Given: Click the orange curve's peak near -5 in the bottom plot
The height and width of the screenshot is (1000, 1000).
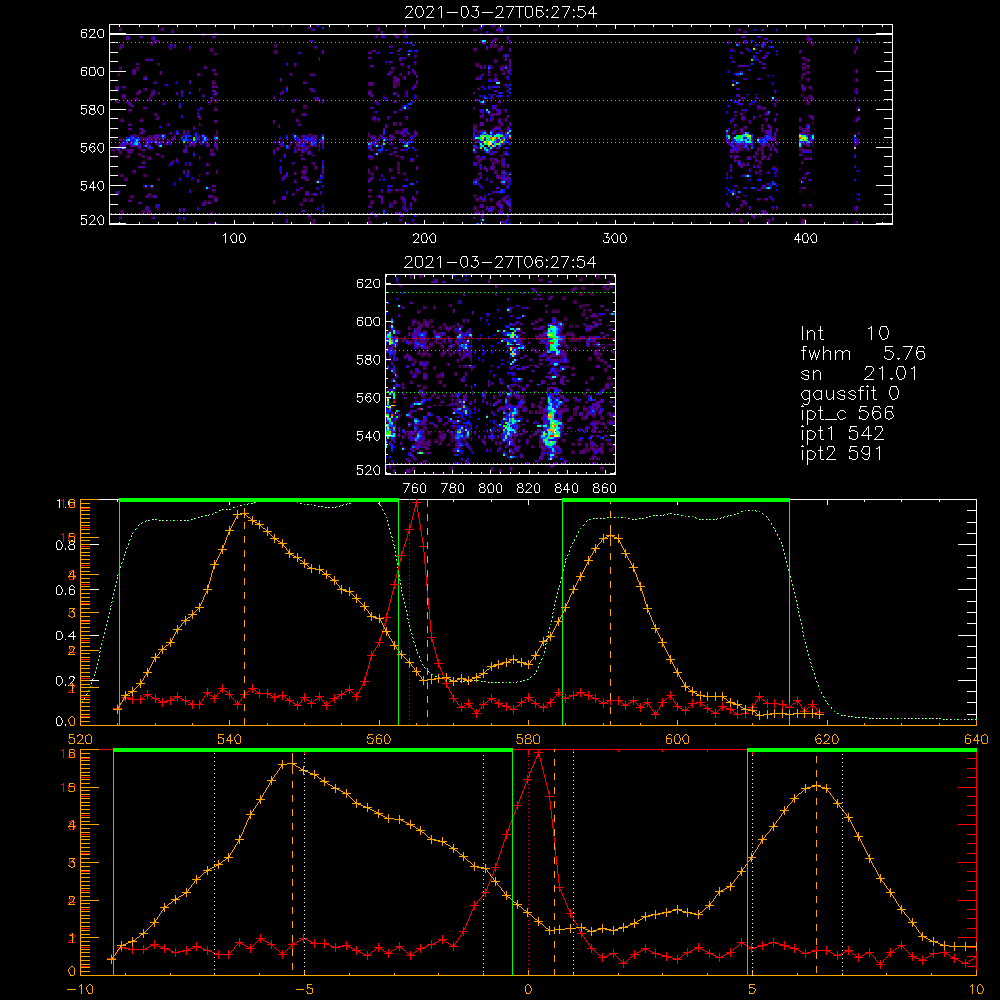Looking at the screenshot, I should pos(291,764).
